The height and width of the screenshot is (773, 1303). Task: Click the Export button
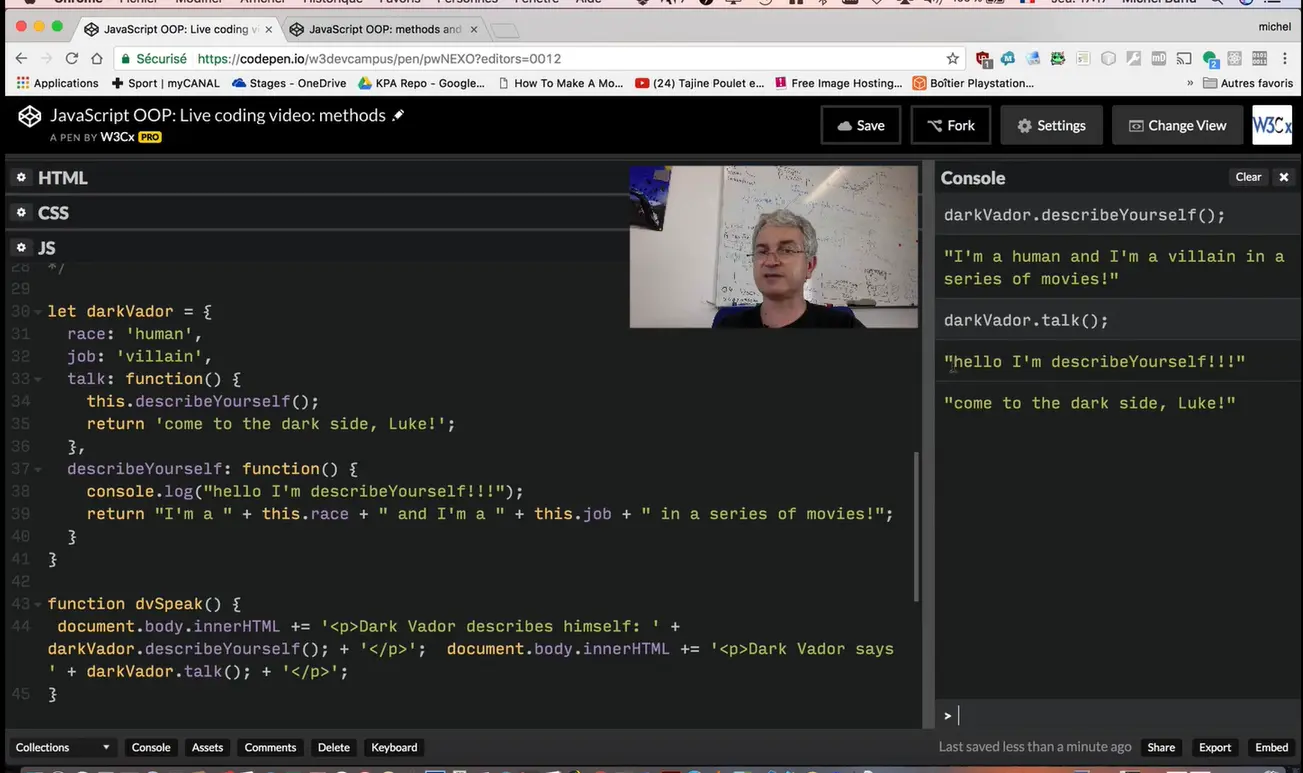coord(1215,747)
